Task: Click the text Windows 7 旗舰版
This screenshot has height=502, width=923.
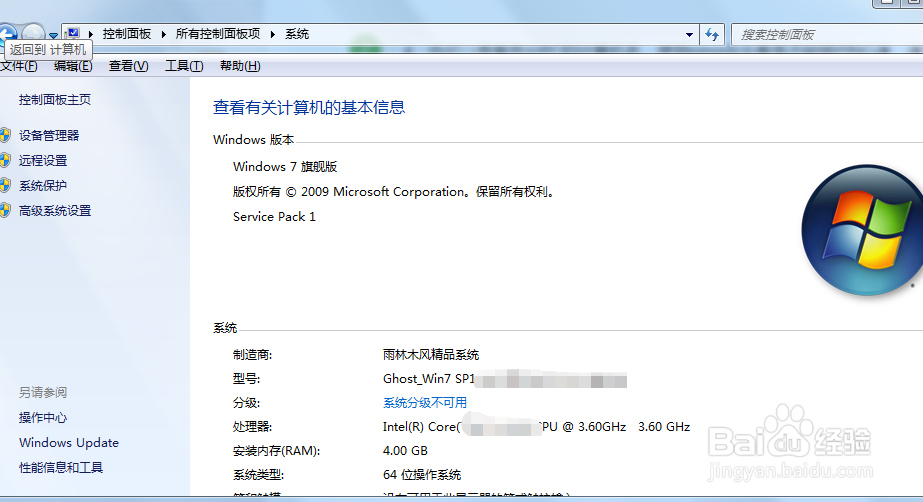Action: (x=285, y=167)
